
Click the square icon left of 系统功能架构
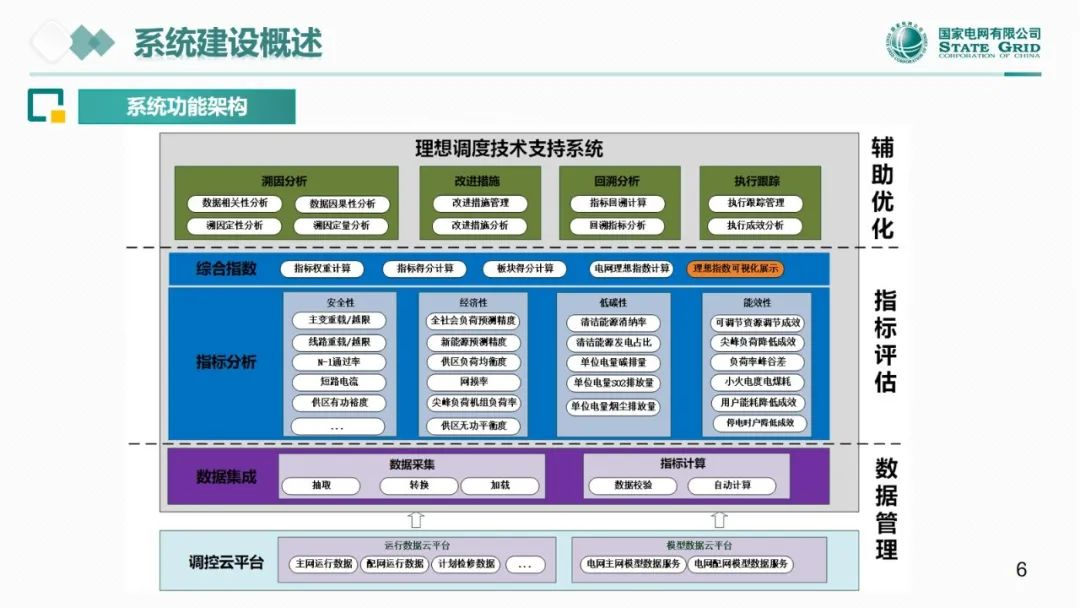click(46, 106)
